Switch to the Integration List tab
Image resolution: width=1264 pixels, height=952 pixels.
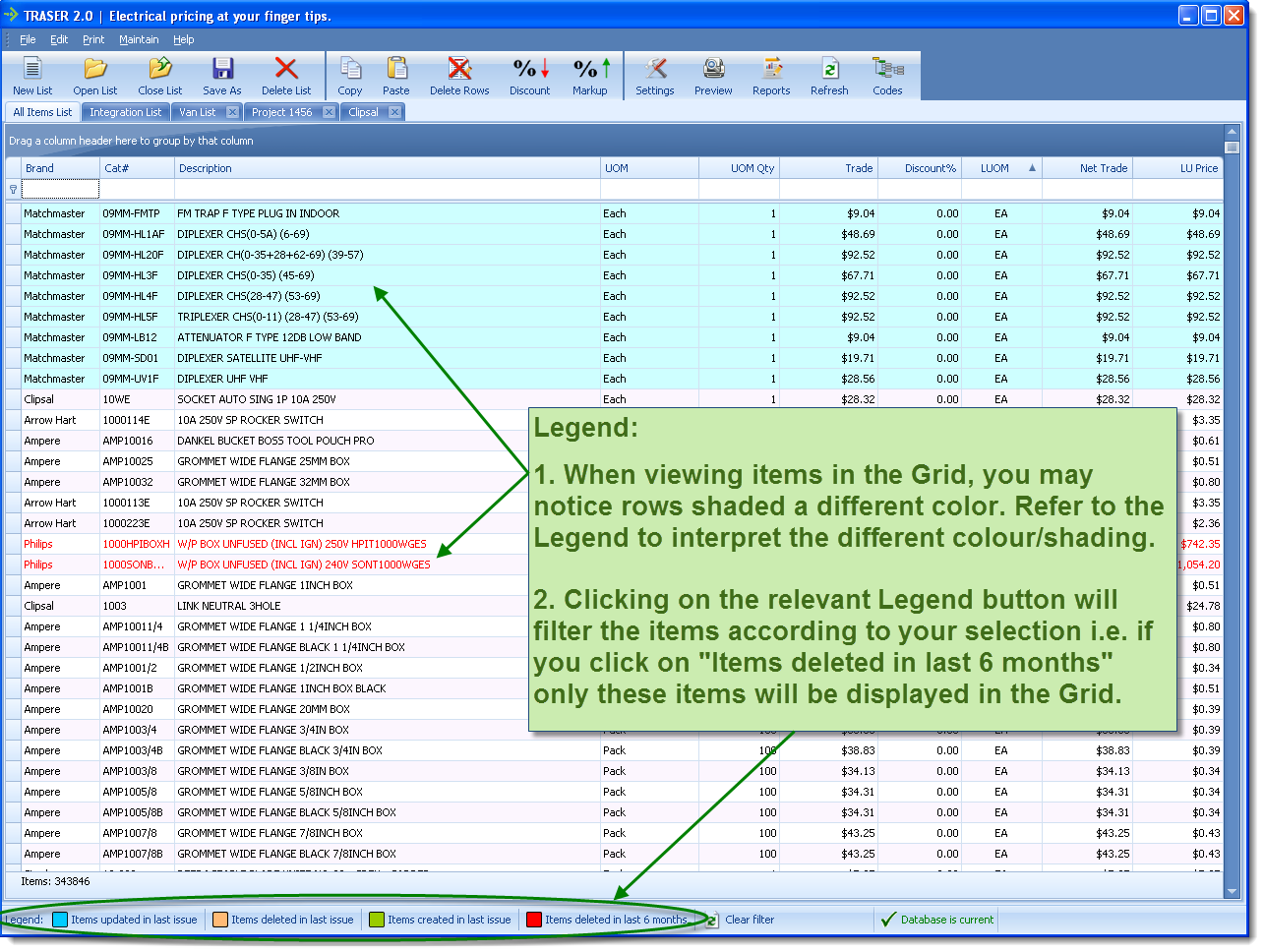(125, 112)
